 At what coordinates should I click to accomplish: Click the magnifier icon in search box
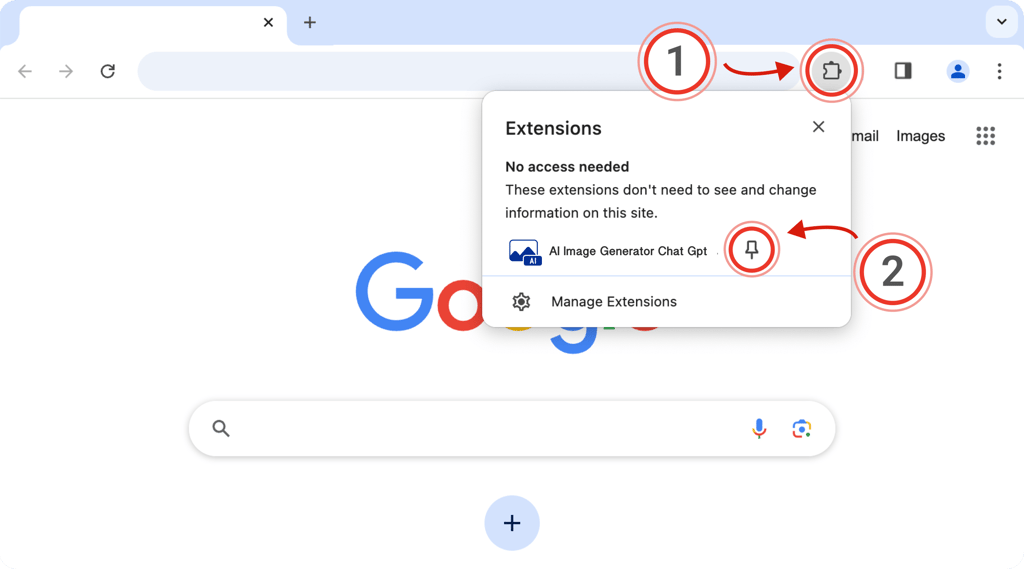point(221,429)
